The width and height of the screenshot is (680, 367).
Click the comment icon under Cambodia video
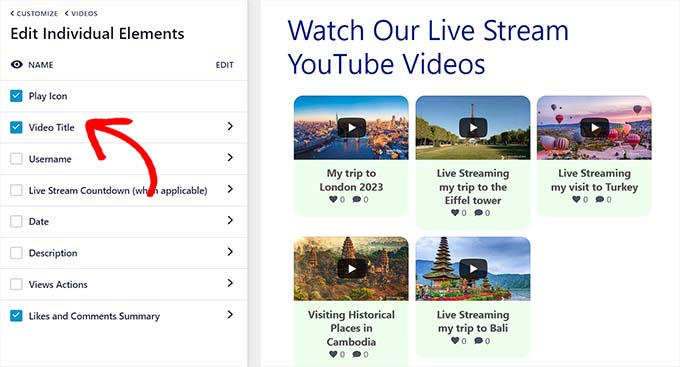tap(356, 354)
